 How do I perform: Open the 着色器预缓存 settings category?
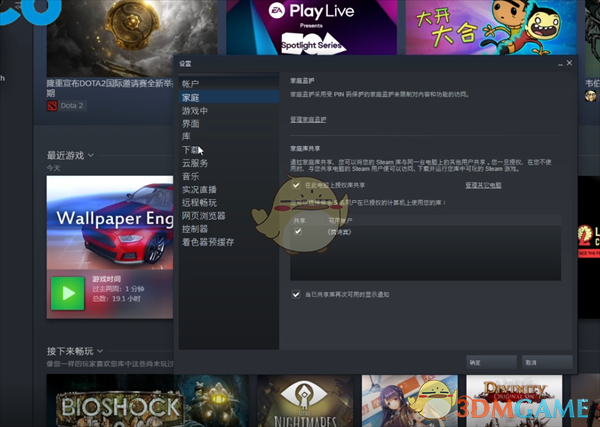pos(229,242)
